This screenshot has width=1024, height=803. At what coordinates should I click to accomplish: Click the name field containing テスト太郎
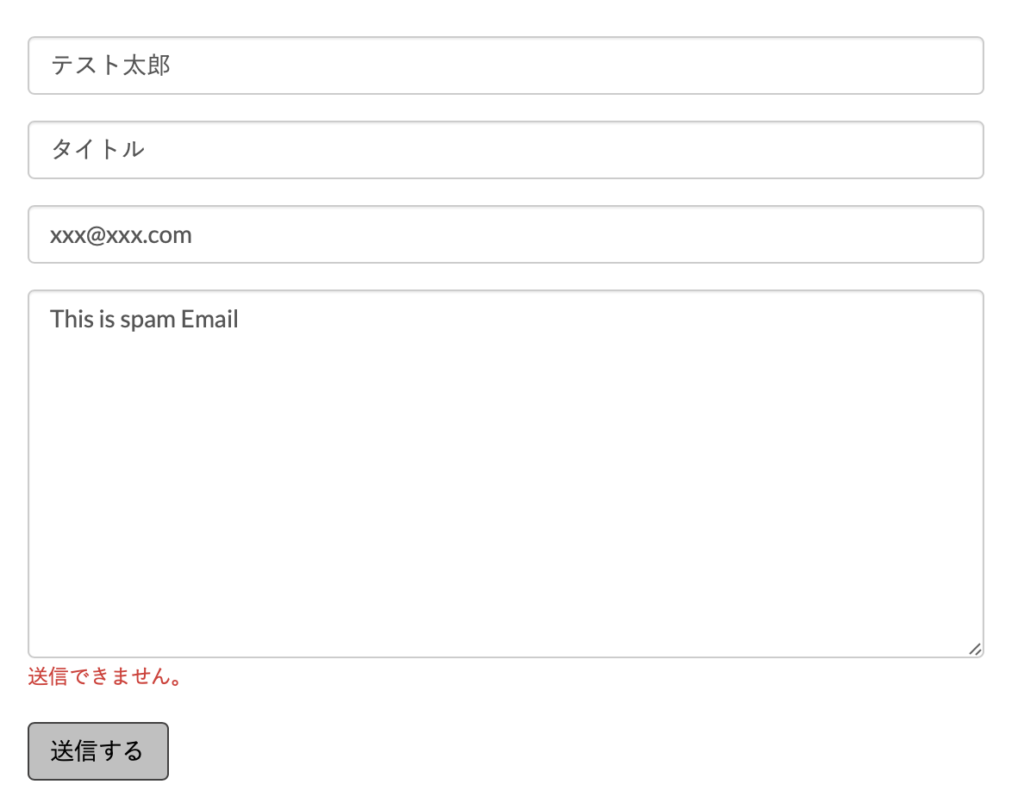505,66
